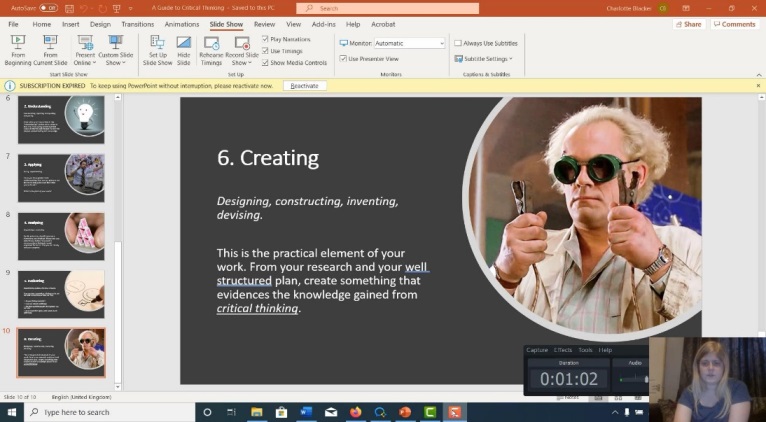Expand Subtitle Settings dropdown arrow
The image size is (766, 422).
tap(511, 59)
